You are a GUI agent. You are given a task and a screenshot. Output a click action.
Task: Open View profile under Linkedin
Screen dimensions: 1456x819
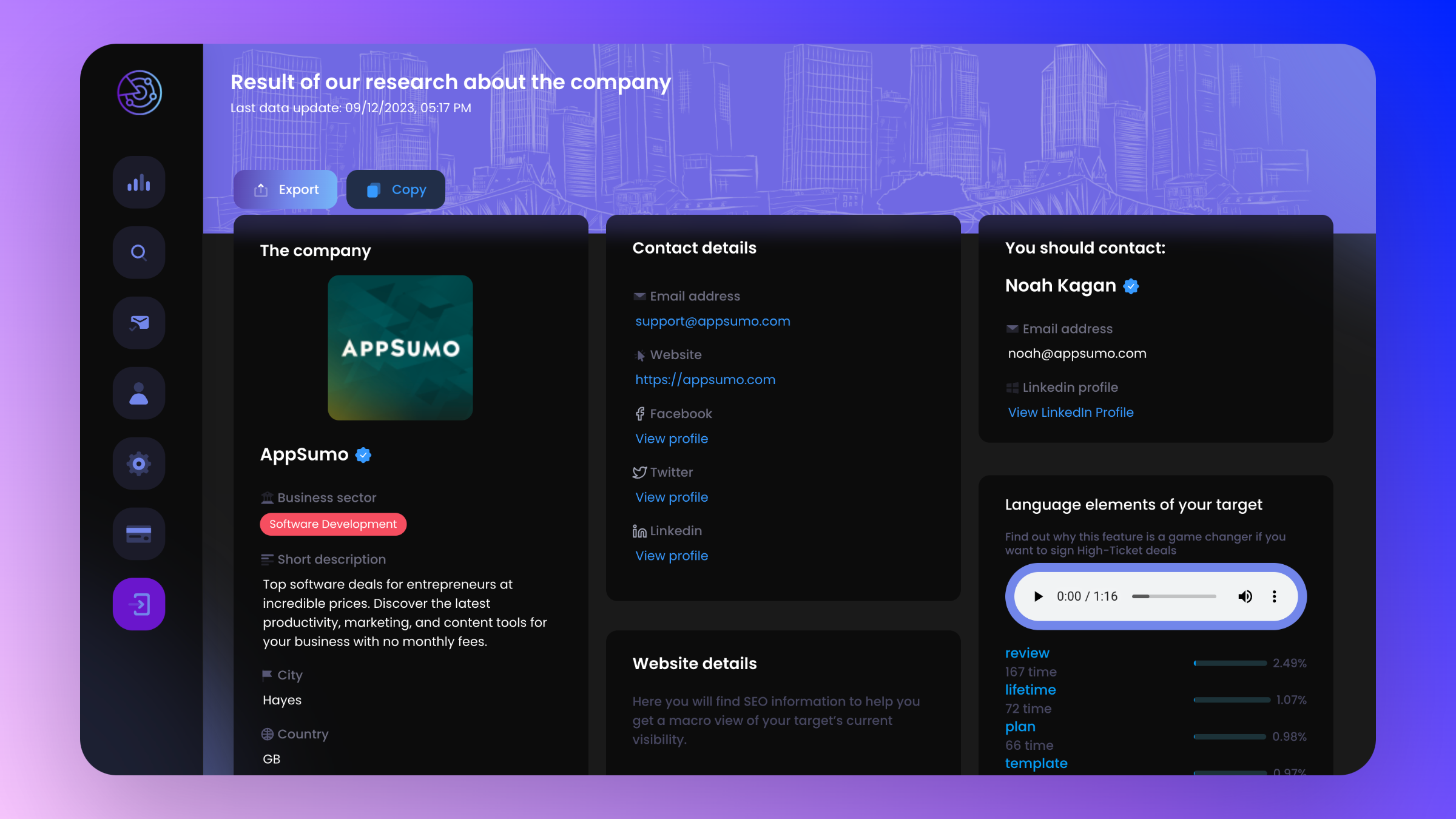click(x=672, y=556)
